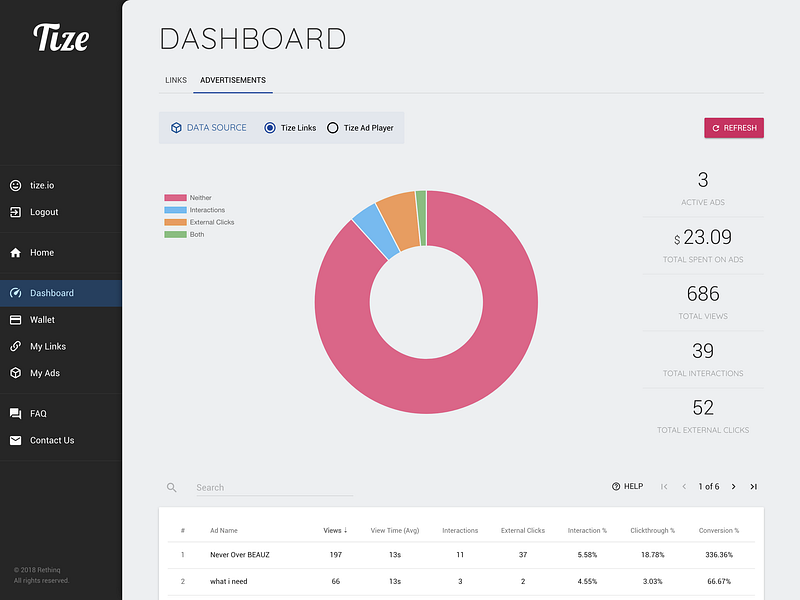Click the red Refresh button

734,128
